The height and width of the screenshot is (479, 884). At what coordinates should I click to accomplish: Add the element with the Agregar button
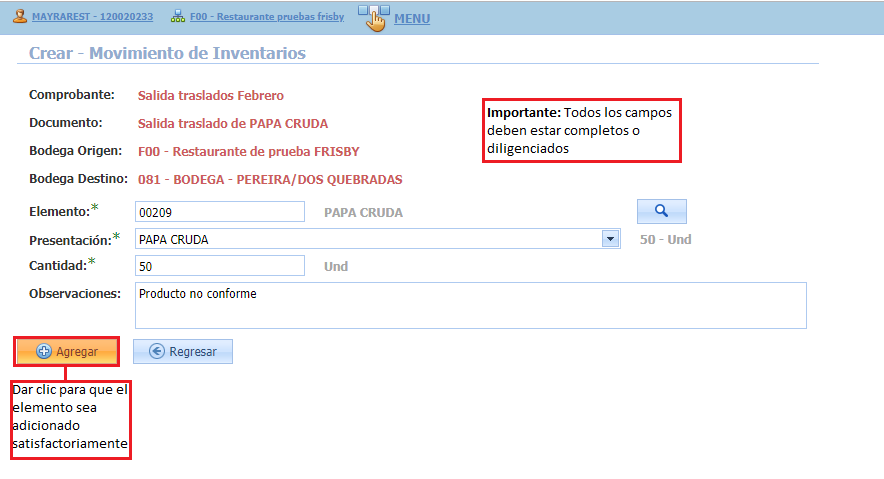pos(67,352)
